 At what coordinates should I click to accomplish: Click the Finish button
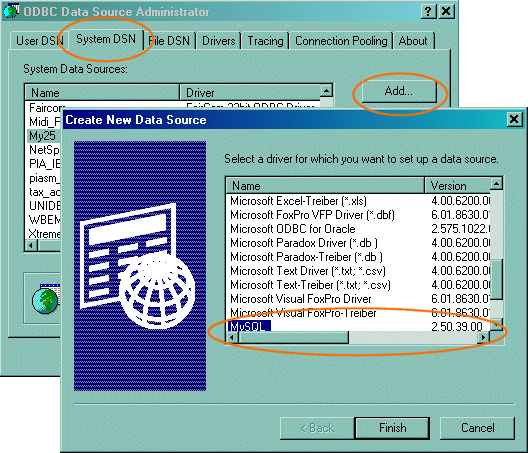392,428
